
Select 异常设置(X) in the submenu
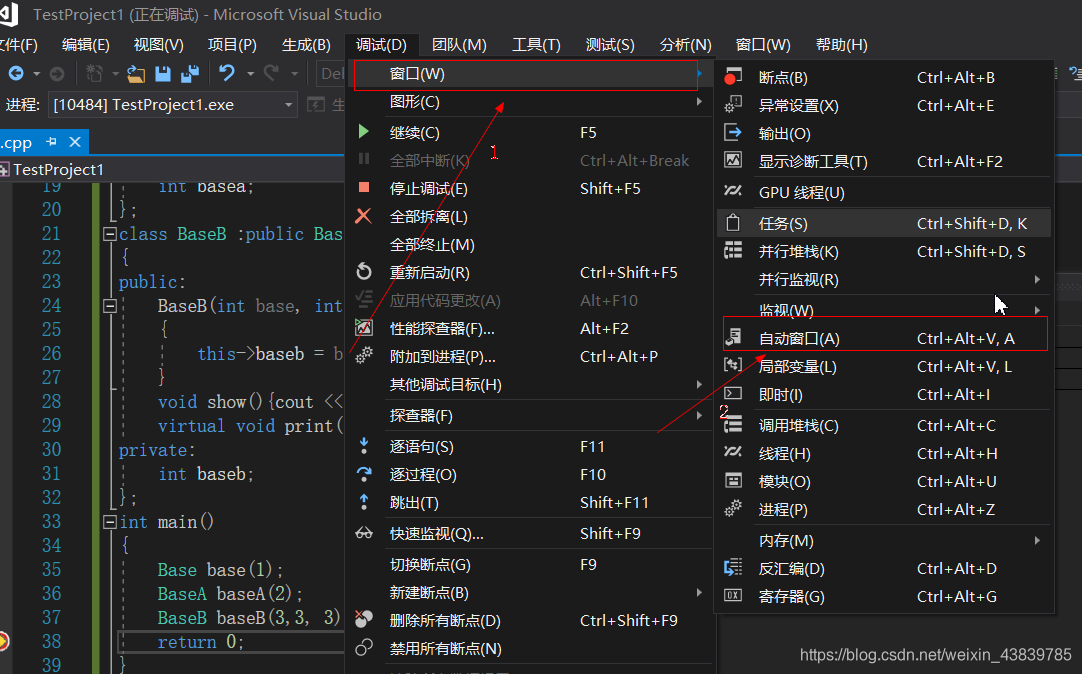point(885,106)
